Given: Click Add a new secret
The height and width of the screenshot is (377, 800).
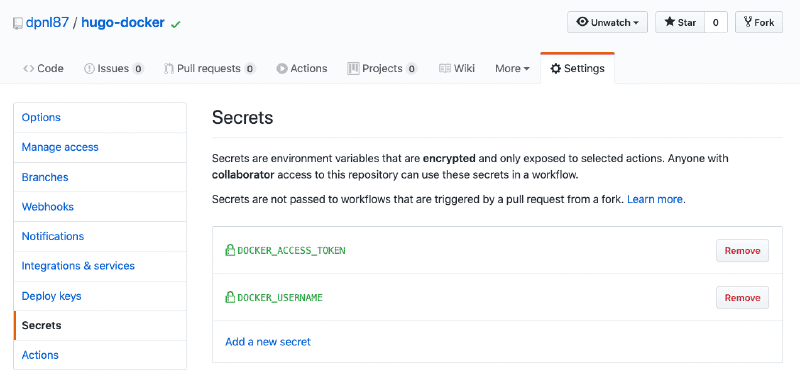Looking at the screenshot, I should (268, 342).
